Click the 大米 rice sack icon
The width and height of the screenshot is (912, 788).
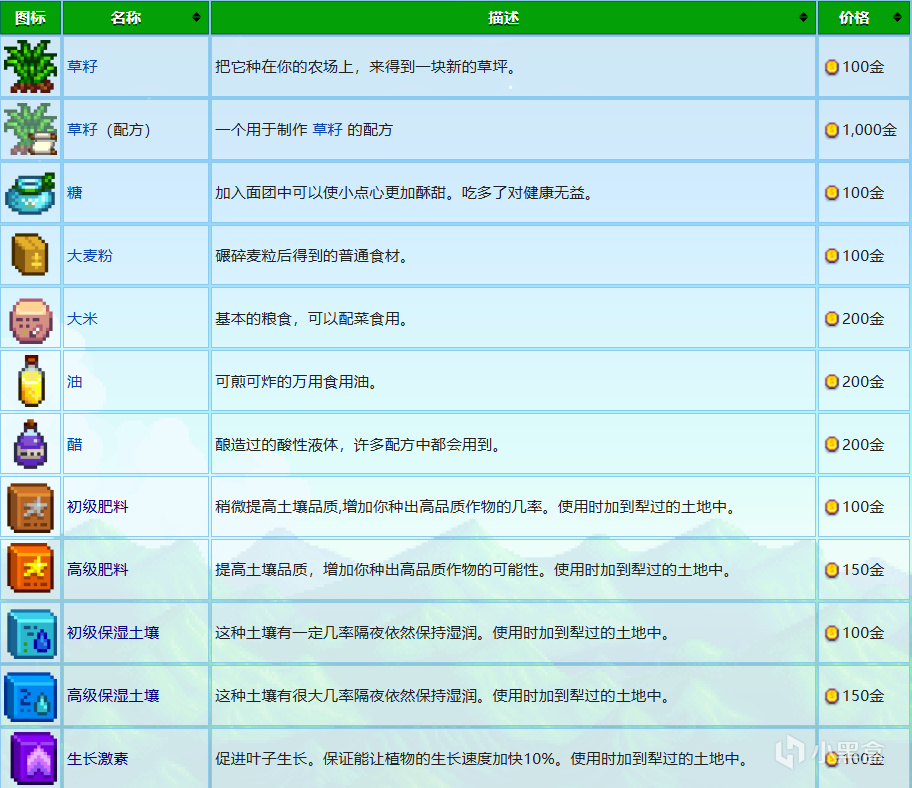(x=30, y=320)
